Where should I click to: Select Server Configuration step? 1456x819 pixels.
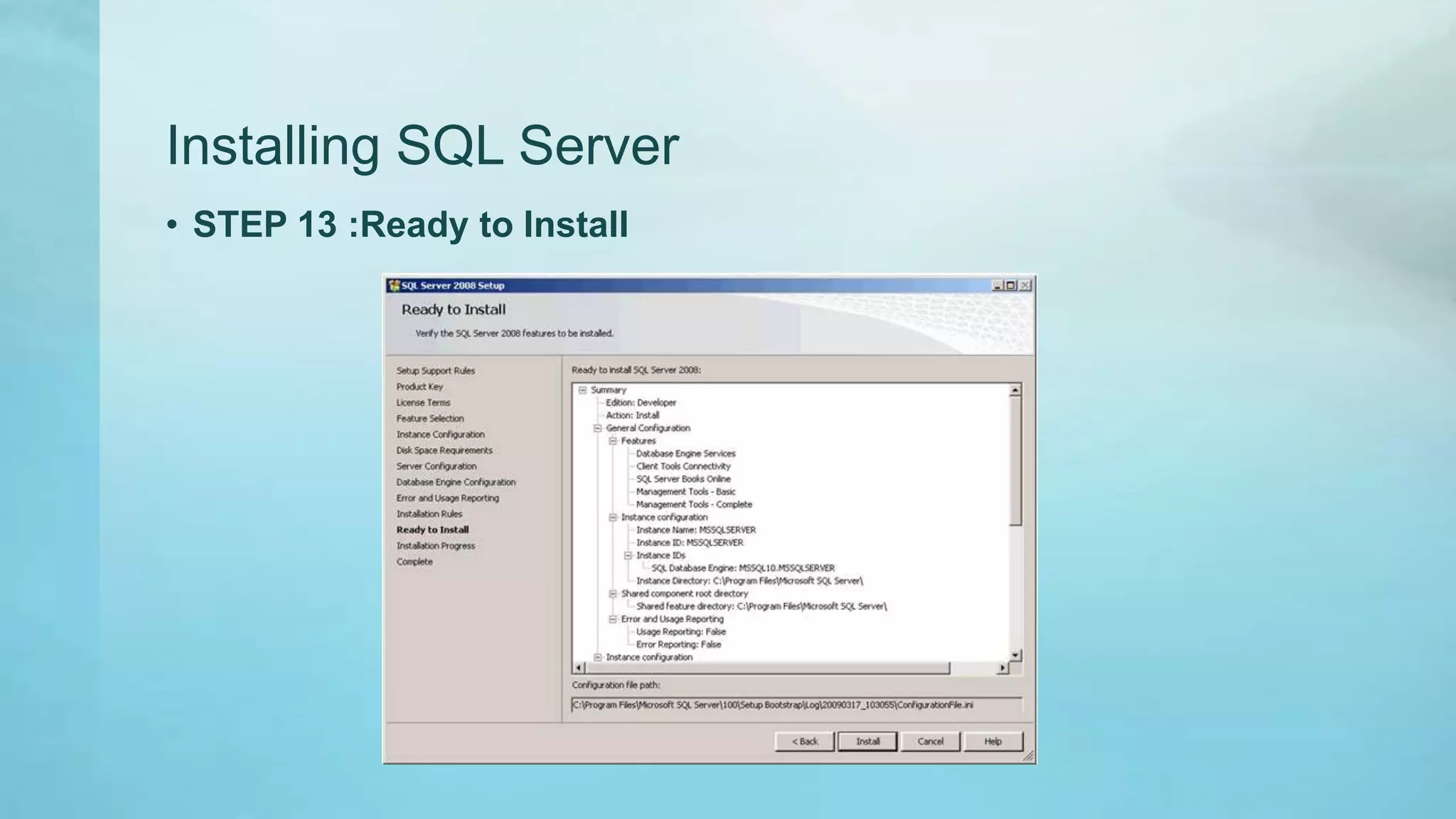[436, 466]
